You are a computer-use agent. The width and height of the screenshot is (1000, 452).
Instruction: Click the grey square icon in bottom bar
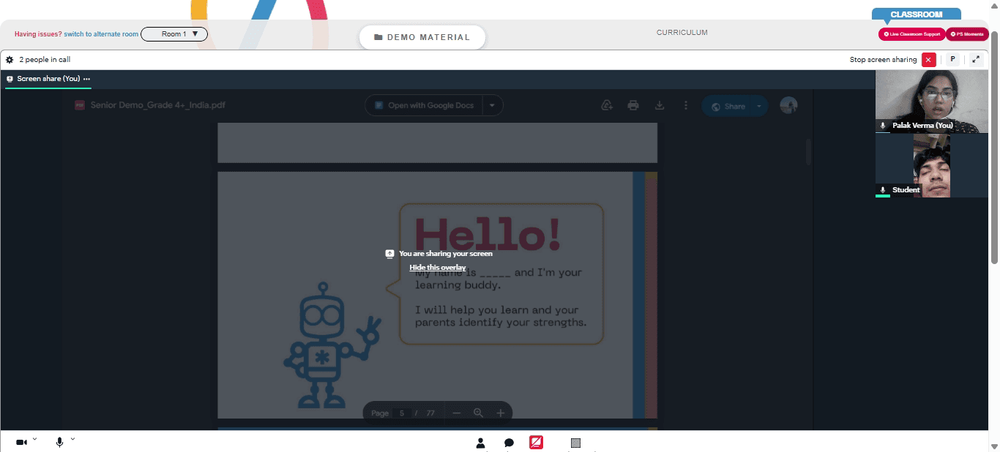click(575, 443)
